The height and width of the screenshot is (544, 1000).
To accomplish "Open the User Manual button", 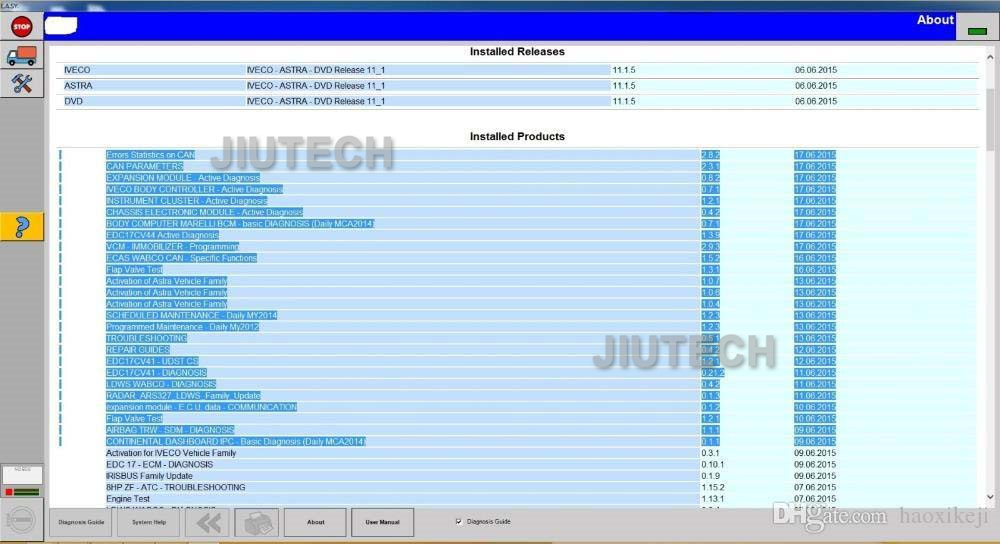I will [x=382, y=522].
